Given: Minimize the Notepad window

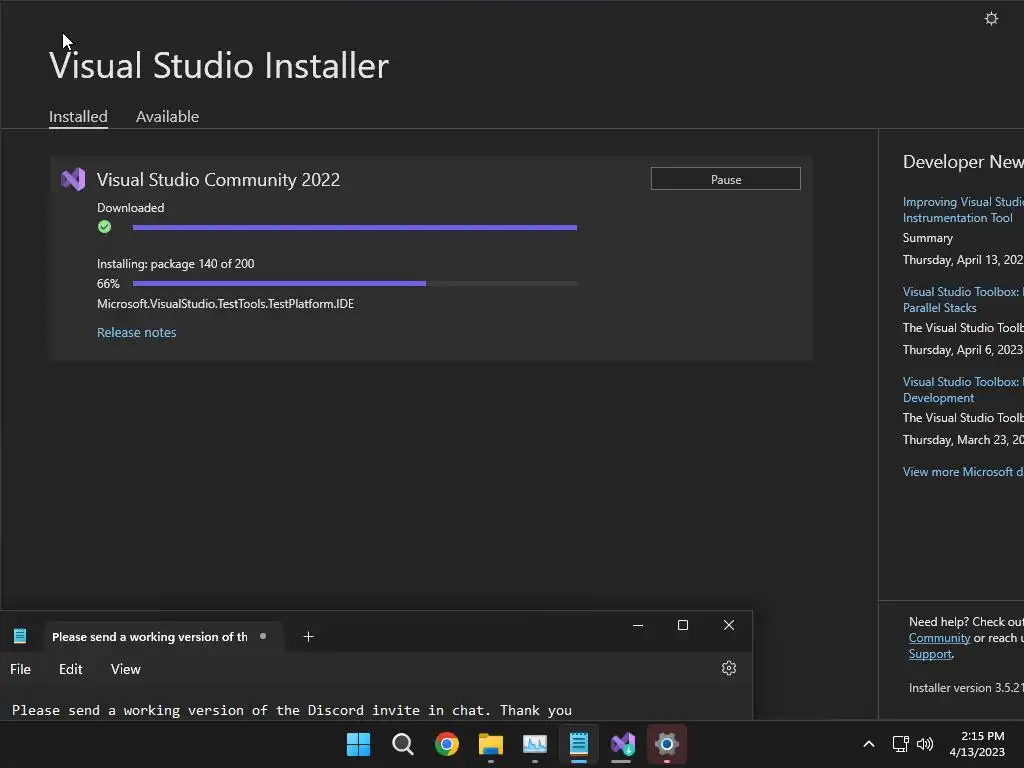Looking at the screenshot, I should (x=638, y=625).
